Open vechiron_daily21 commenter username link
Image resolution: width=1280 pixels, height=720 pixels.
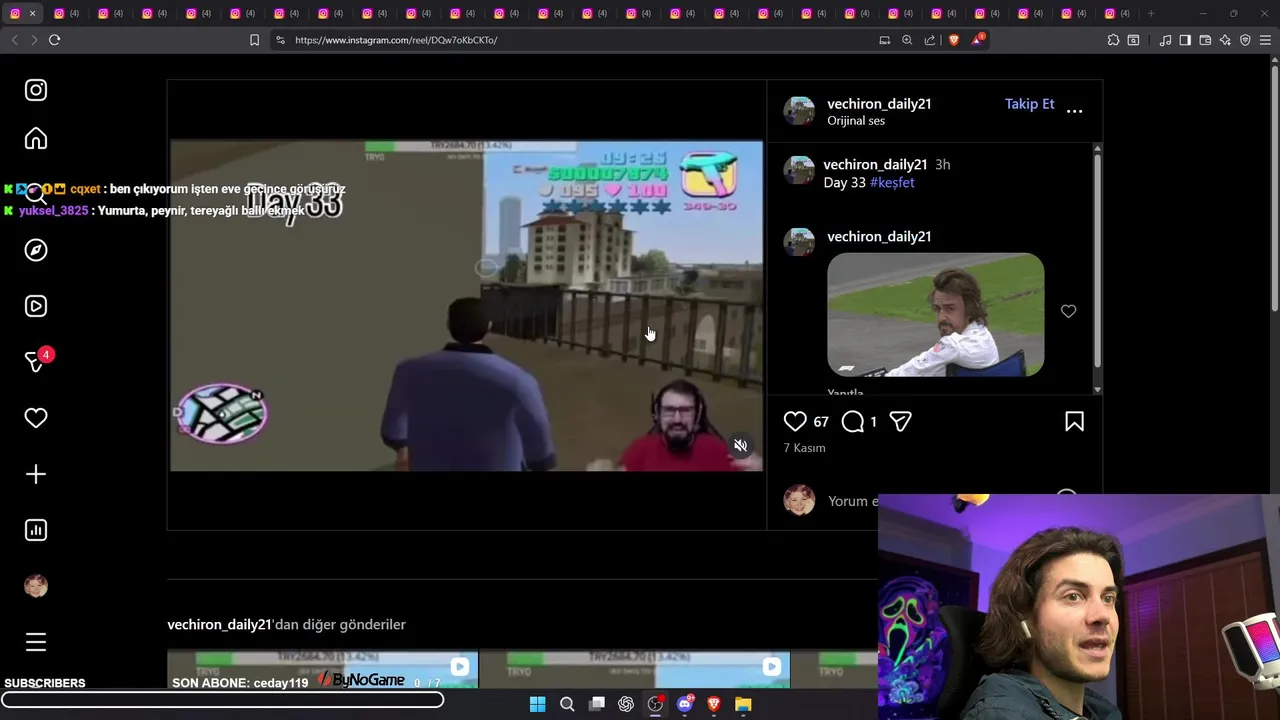tap(879, 237)
